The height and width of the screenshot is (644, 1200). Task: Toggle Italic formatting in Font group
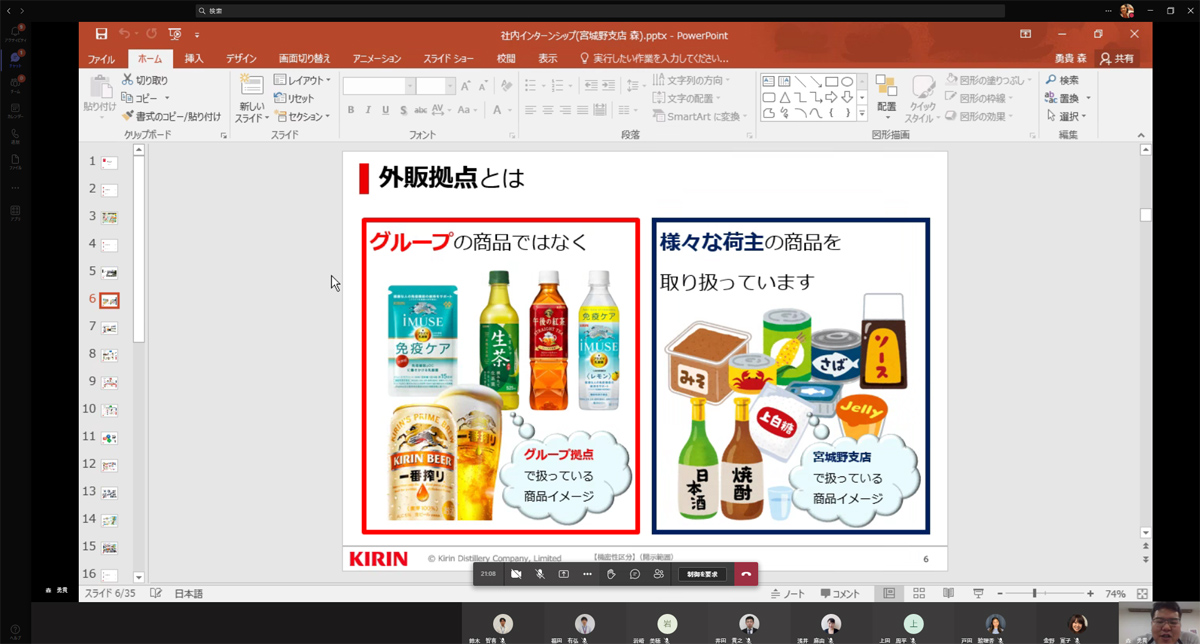point(368,110)
